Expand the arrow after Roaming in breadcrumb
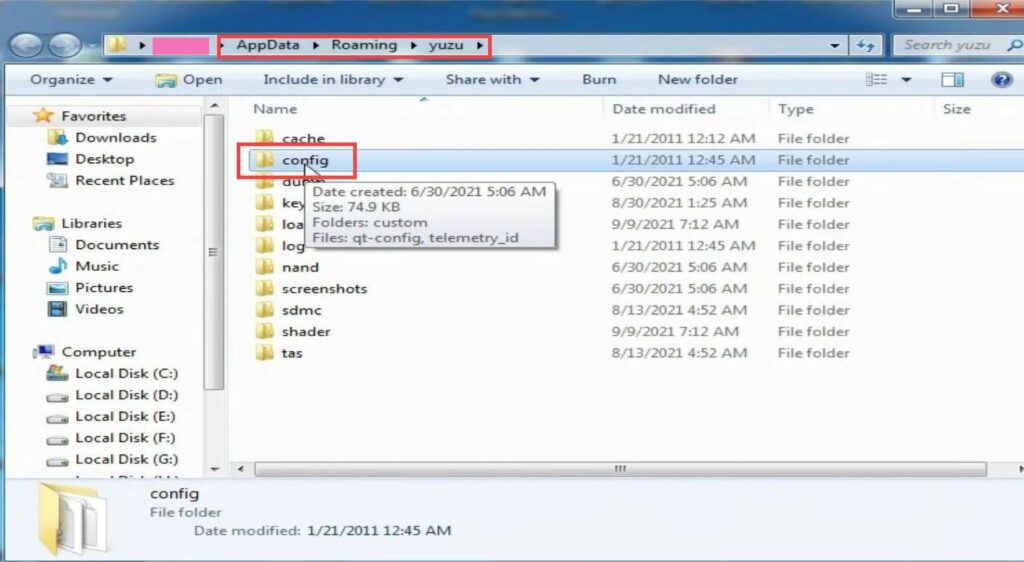 tap(413, 45)
